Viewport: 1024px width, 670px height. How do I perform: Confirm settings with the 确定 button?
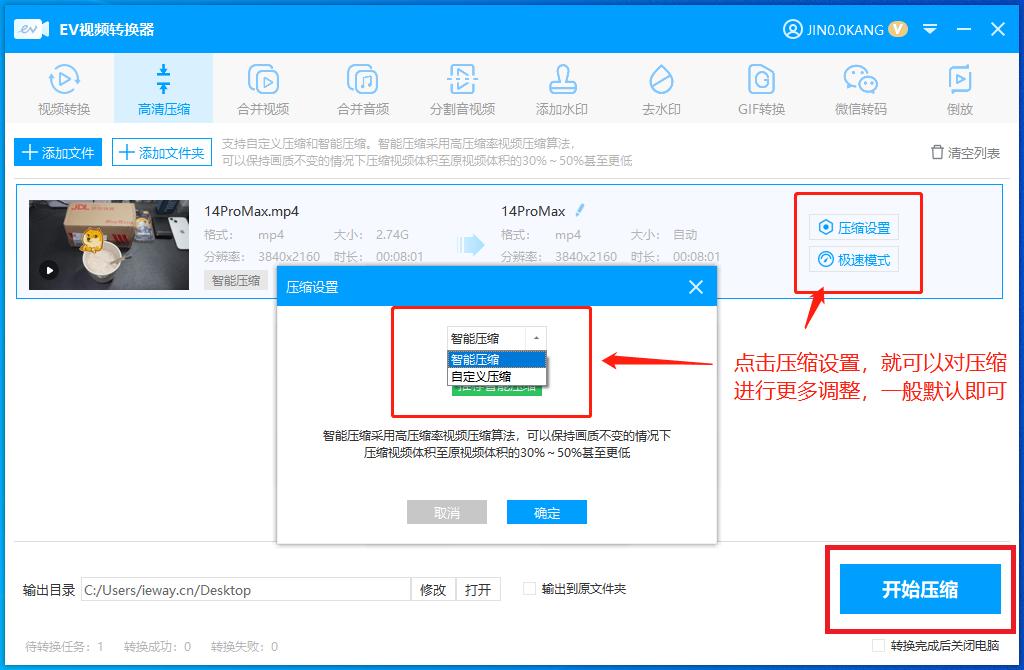[x=546, y=511]
